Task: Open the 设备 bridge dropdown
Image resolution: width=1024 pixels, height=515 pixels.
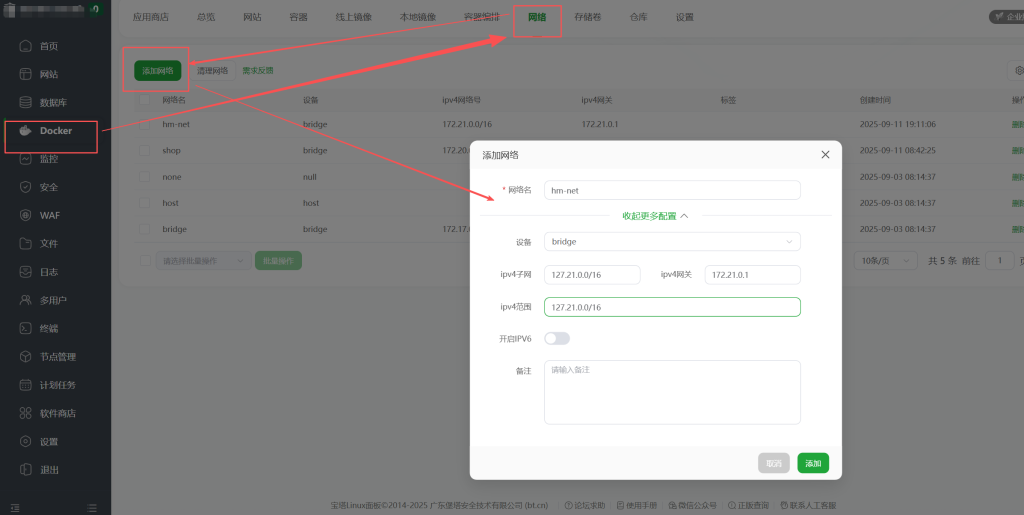Action: coord(672,241)
